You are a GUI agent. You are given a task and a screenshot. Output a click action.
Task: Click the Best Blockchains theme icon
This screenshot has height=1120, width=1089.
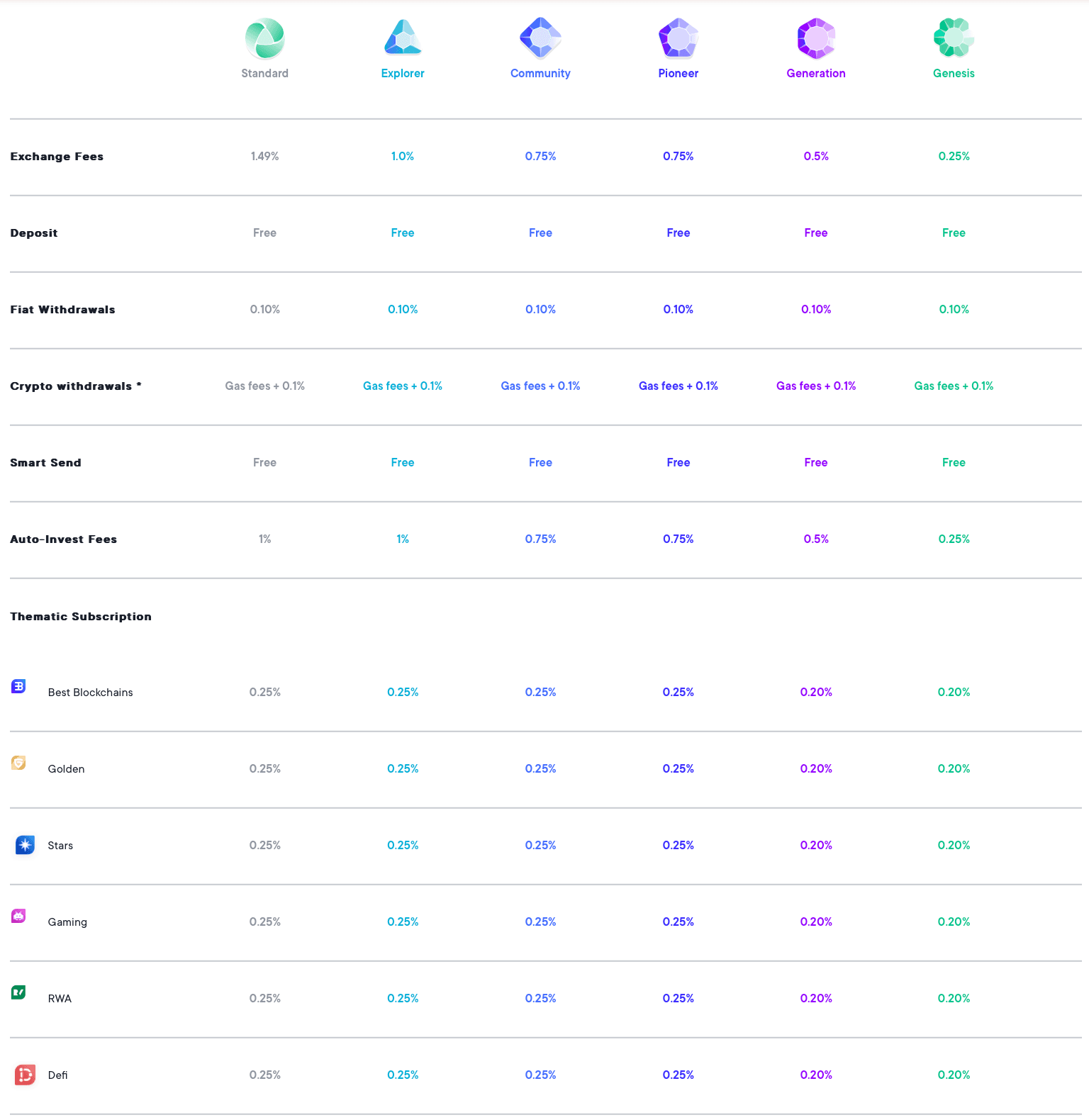(x=19, y=686)
